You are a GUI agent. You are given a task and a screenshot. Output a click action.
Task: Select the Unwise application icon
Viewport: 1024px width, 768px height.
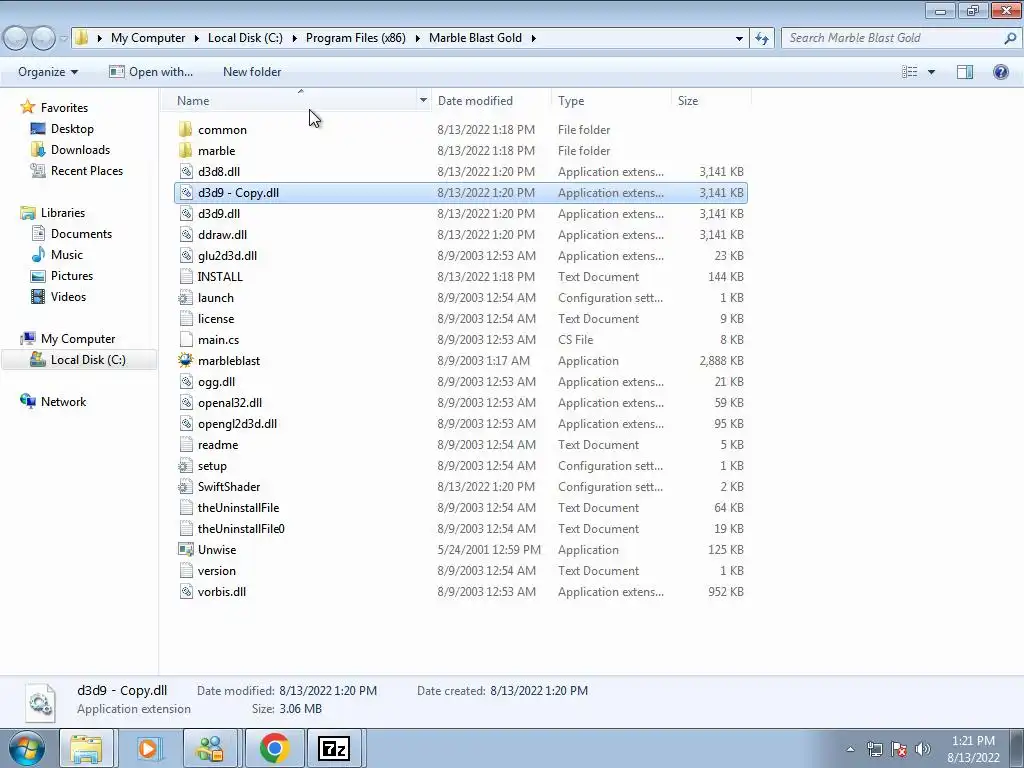click(186, 549)
